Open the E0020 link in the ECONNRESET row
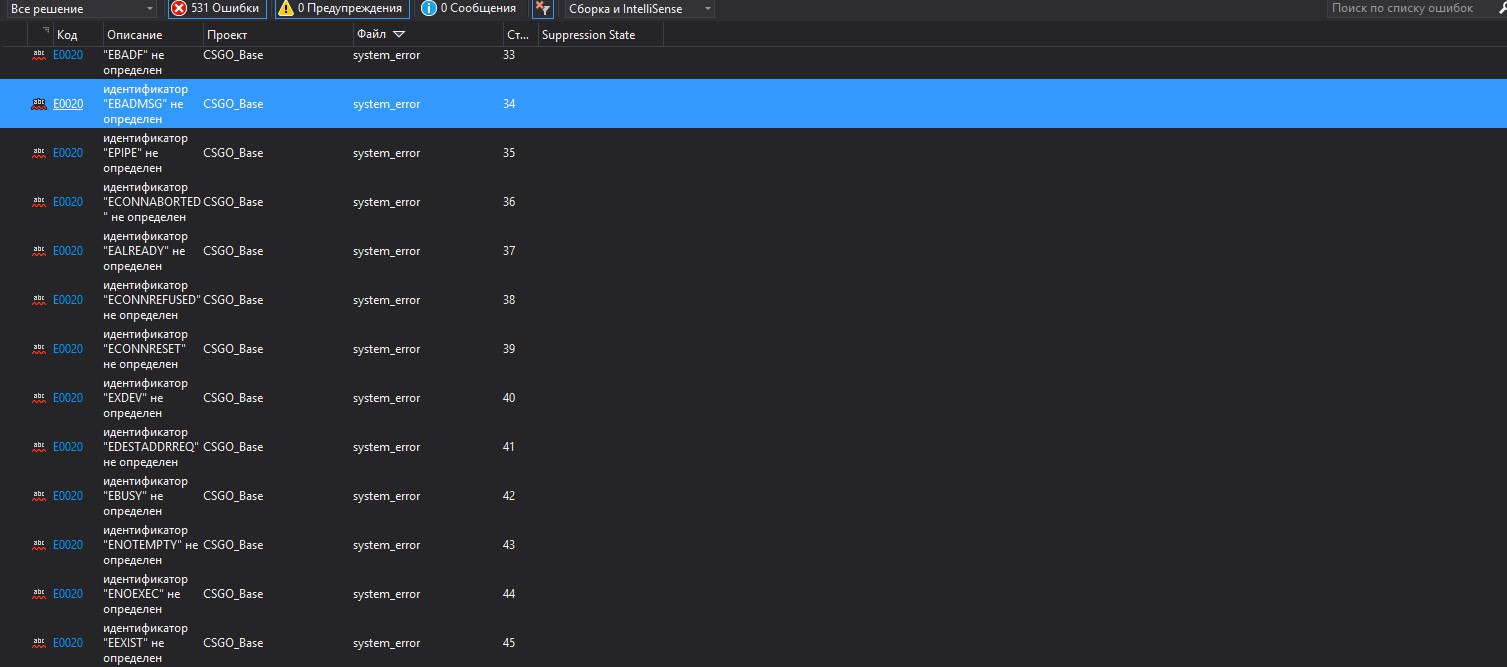The image size is (1507, 667). point(68,349)
